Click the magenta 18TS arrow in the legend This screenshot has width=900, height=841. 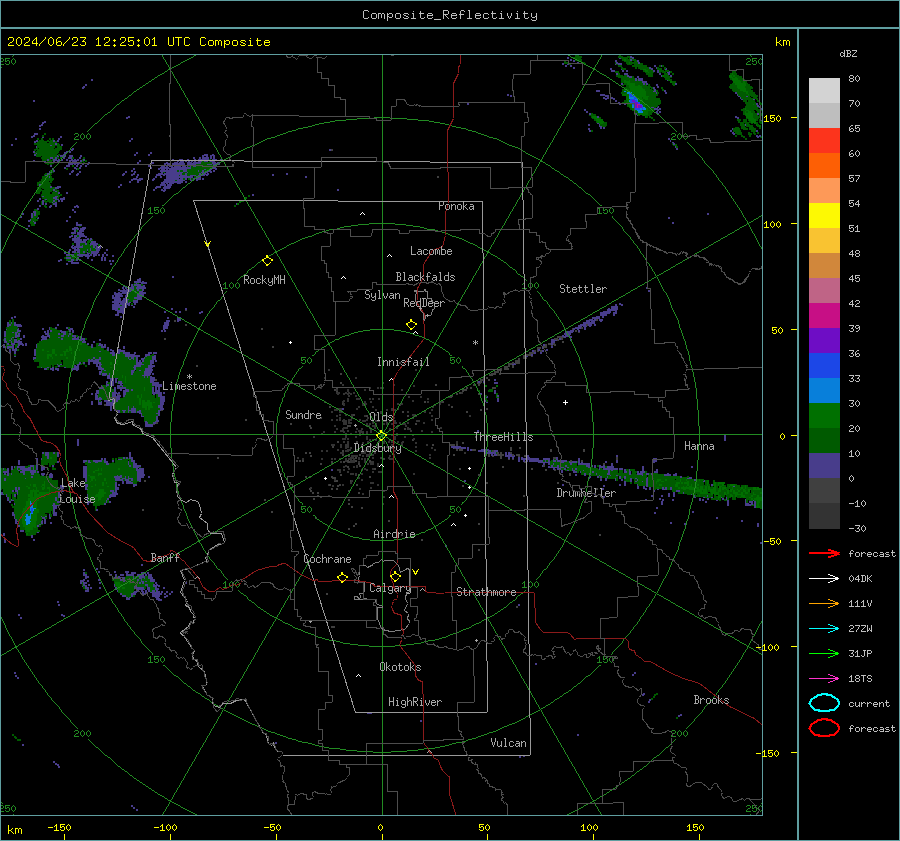point(824,679)
